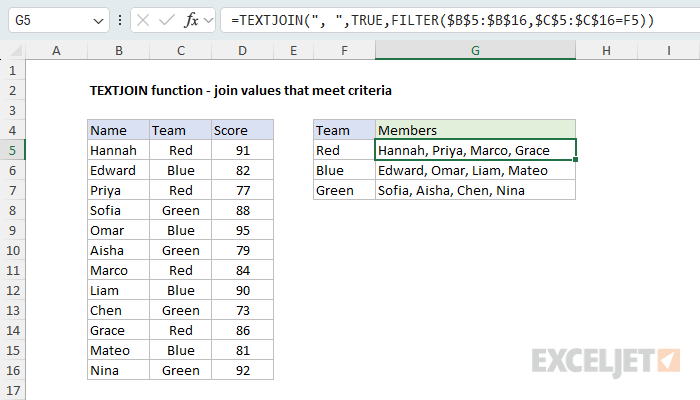Click inside the formula bar input
The height and width of the screenshot is (400, 700).
[x=460, y=20]
